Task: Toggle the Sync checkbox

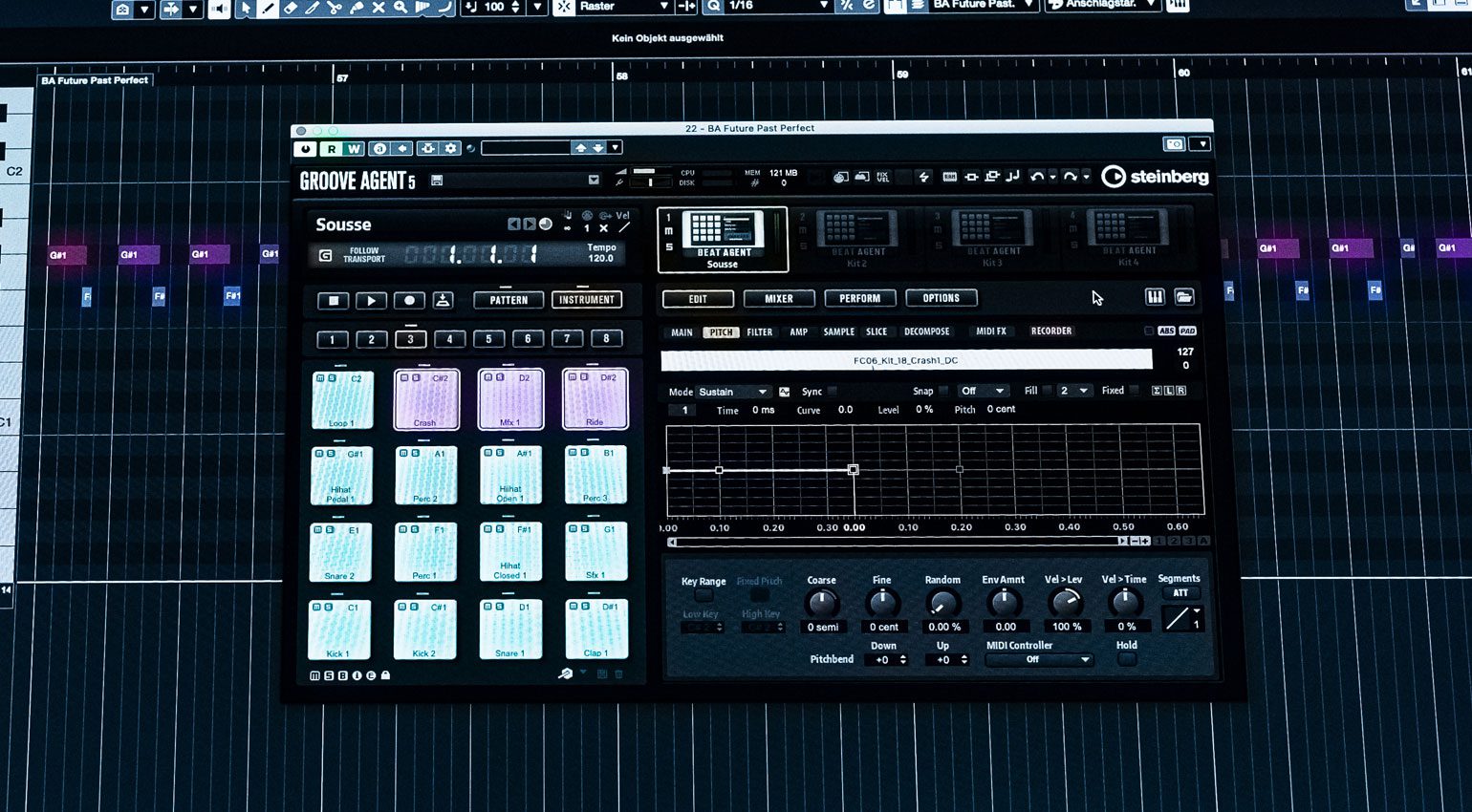Action: tap(832, 392)
